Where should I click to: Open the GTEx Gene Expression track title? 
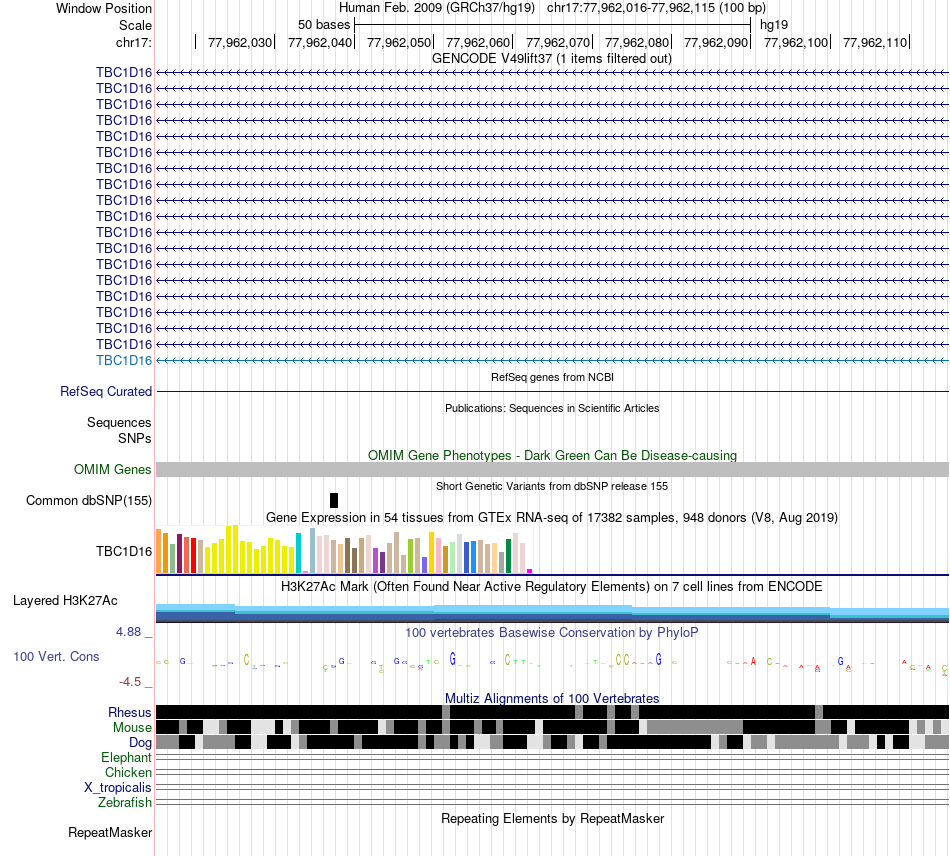pyautogui.click(x=552, y=518)
